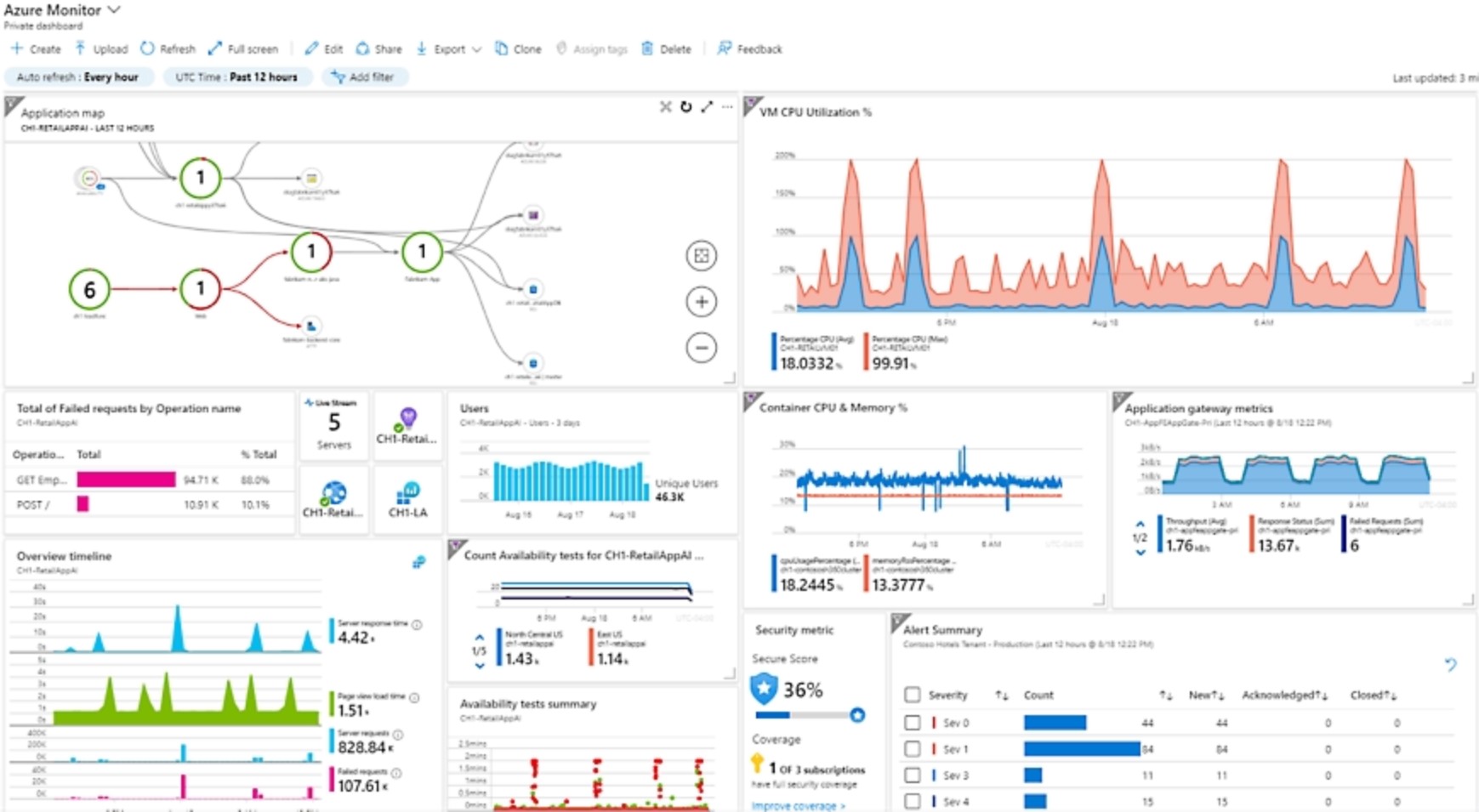Click the POST / operation row

[x=150, y=504]
